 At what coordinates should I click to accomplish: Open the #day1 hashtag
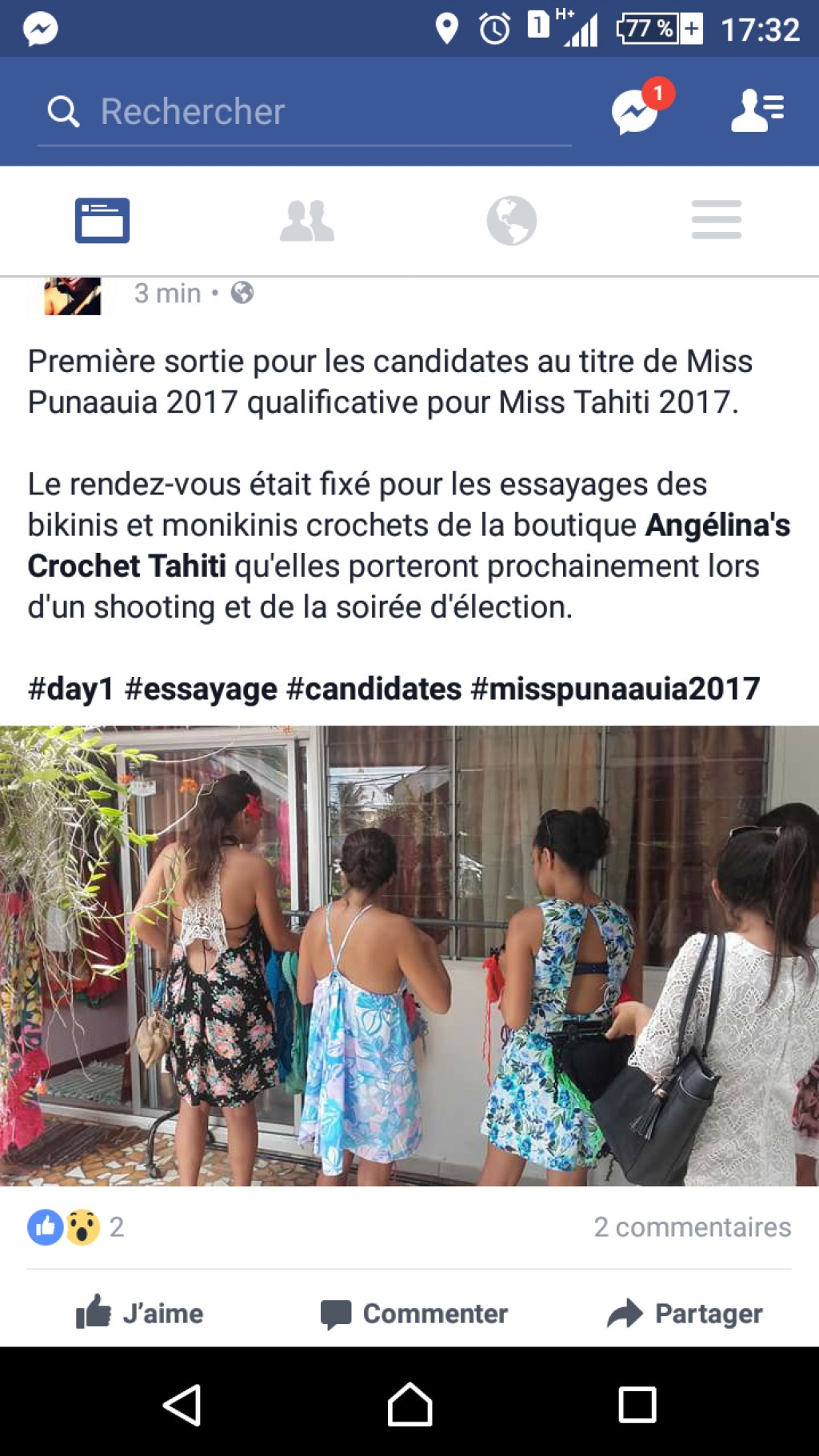point(71,689)
